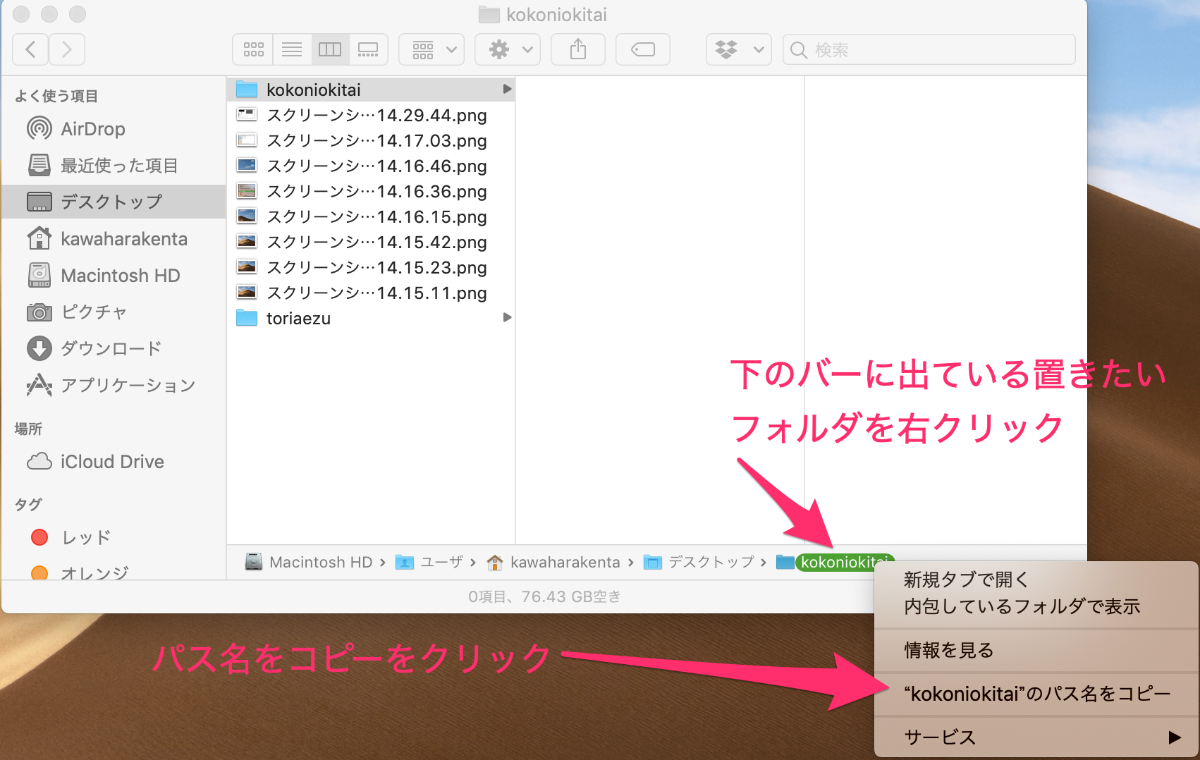Open the gear action menu
Image resolution: width=1200 pixels, height=760 pixels.
click(x=507, y=49)
